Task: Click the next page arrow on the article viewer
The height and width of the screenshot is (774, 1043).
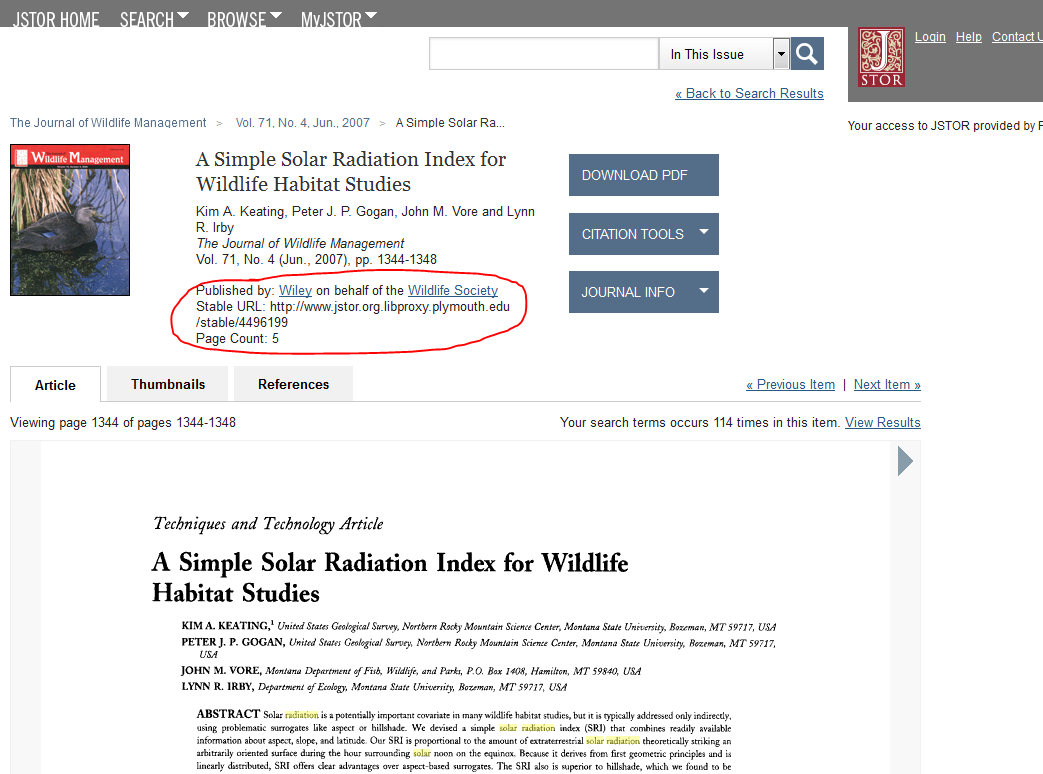Action: click(905, 461)
